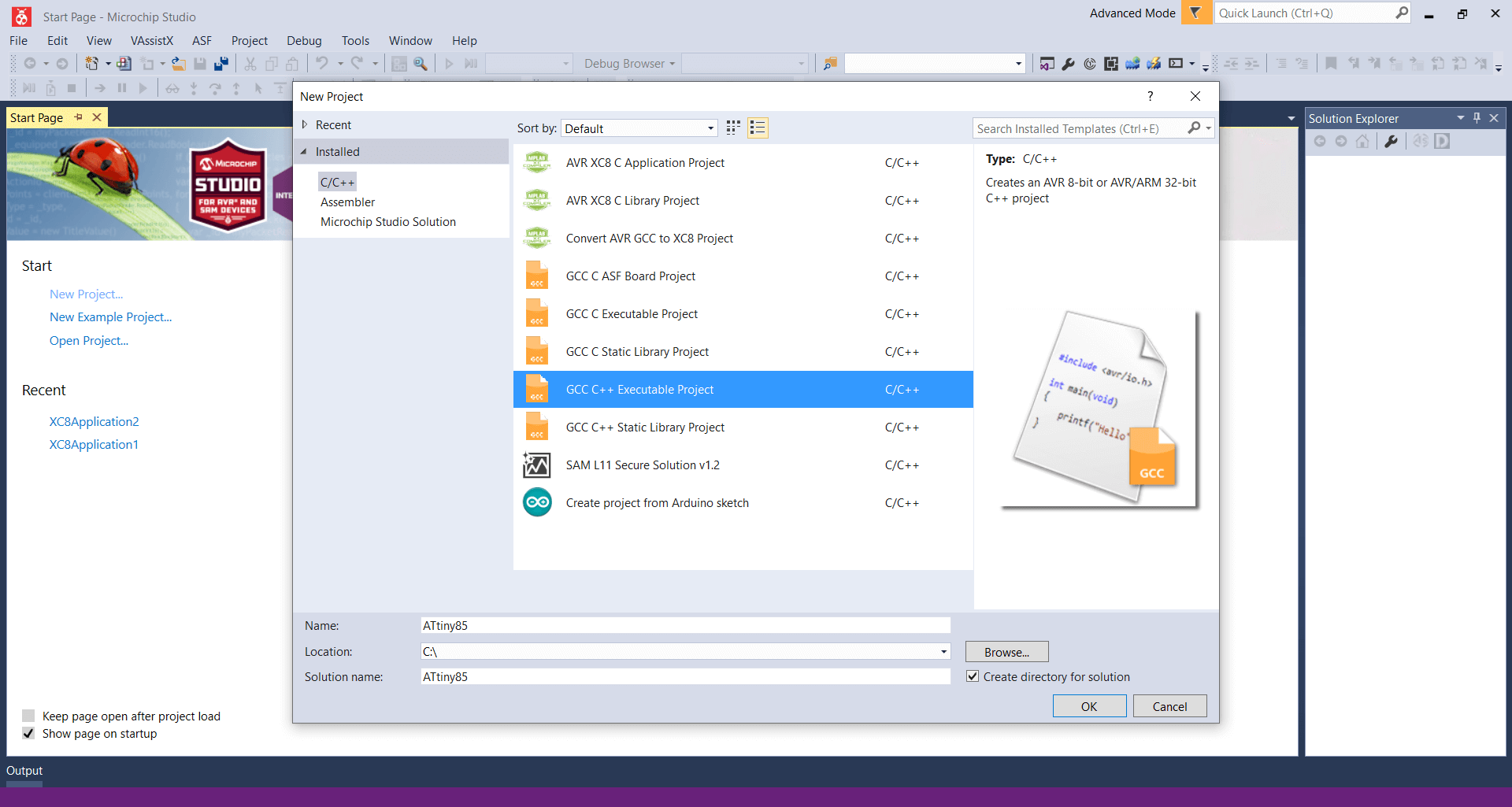Select GCC C Executable Project template

coord(743,314)
